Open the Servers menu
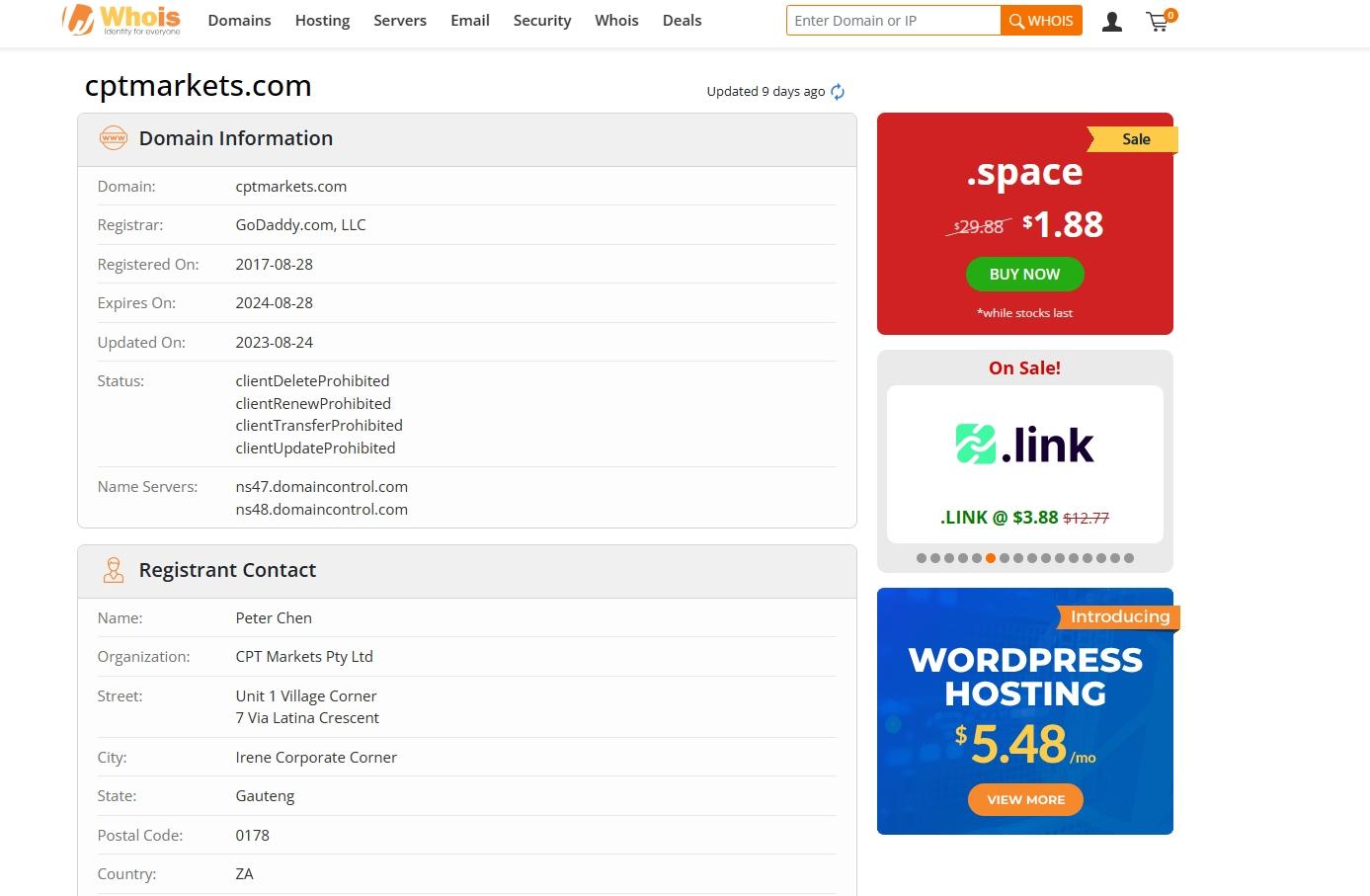The image size is (1370, 896). (x=400, y=21)
